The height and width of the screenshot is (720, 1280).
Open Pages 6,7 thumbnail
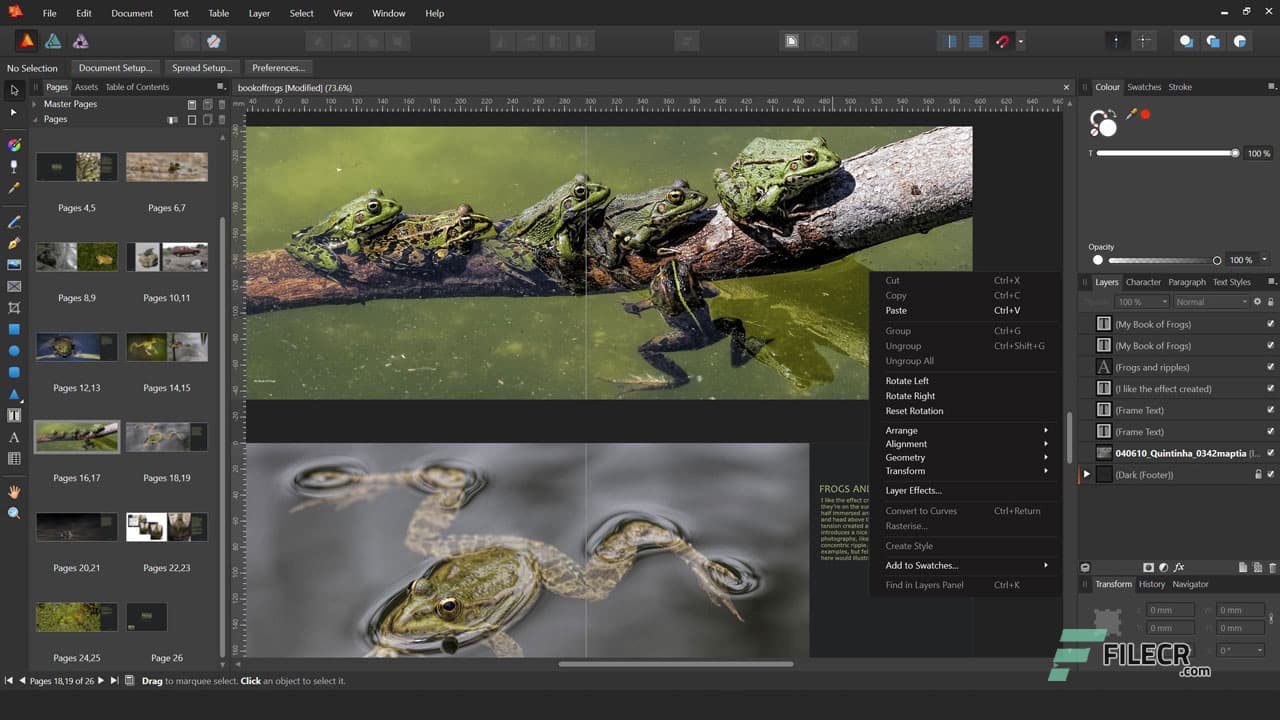(x=166, y=167)
